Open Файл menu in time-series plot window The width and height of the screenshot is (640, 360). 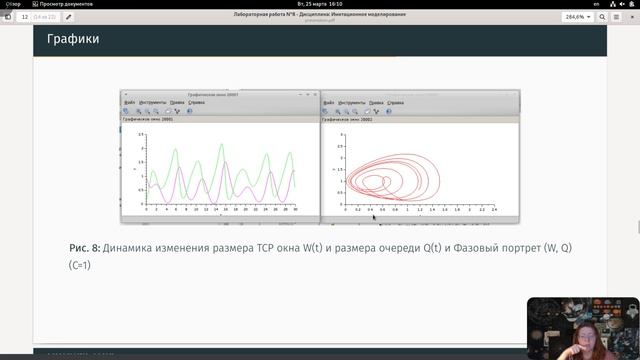coord(129,102)
